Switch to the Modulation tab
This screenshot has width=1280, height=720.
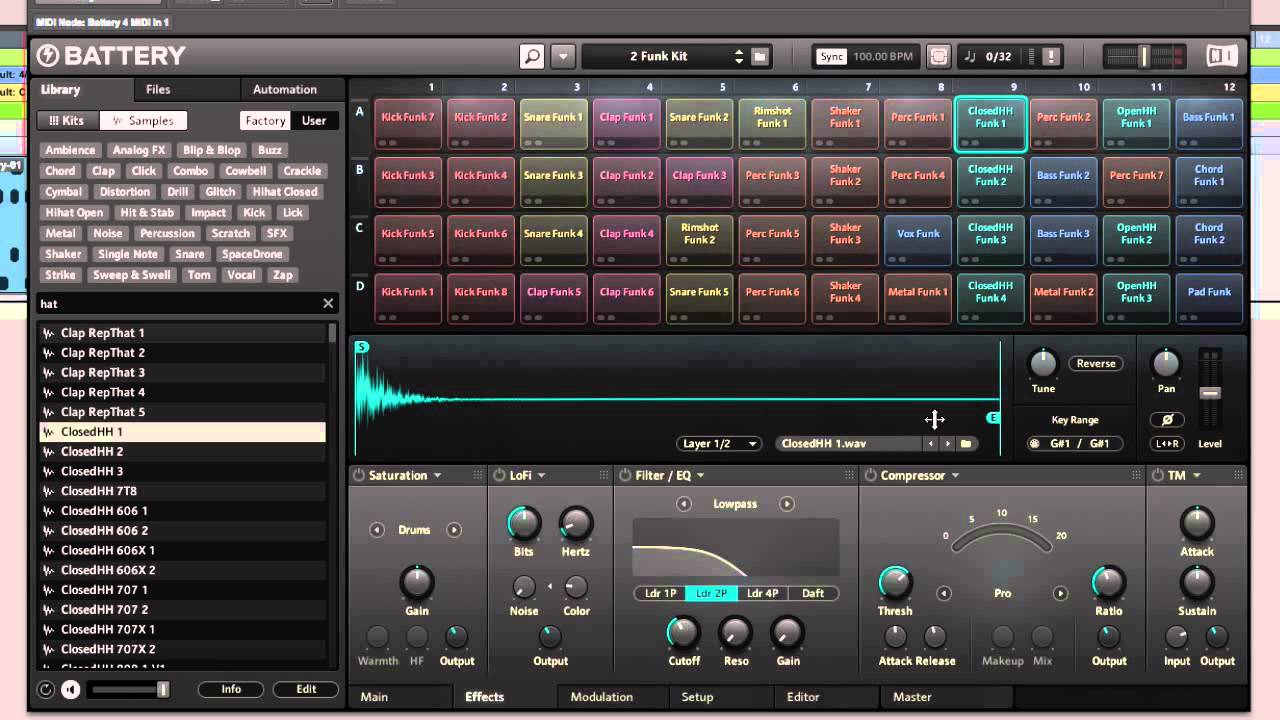pos(601,696)
